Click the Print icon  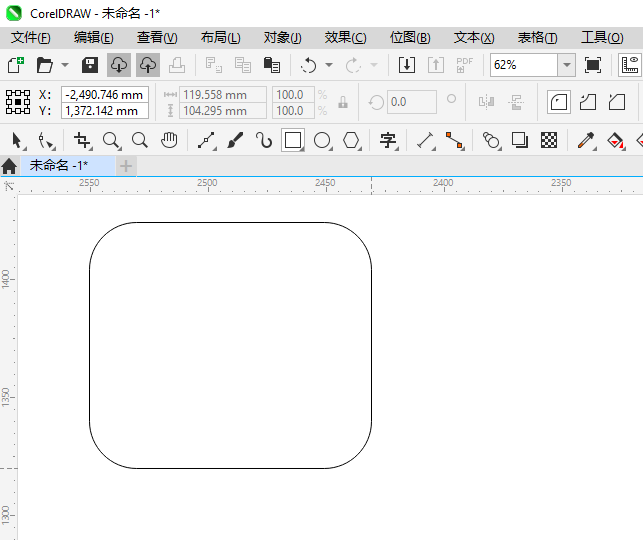coord(177,65)
